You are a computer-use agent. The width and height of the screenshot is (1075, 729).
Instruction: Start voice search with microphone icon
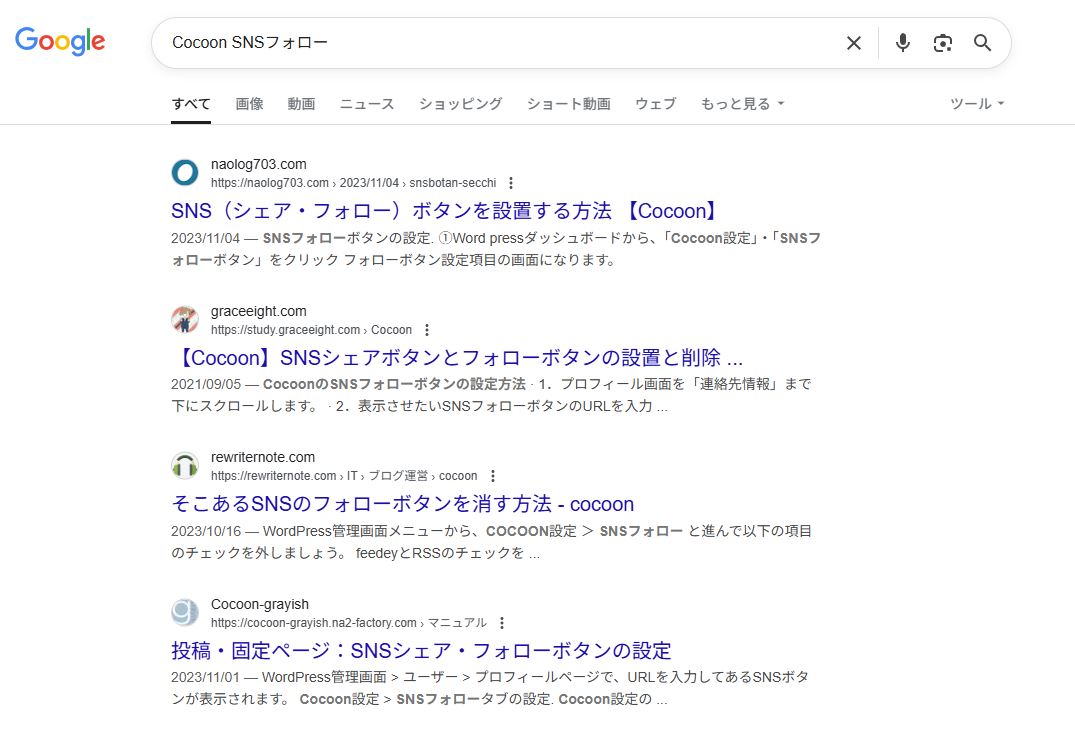coord(903,43)
